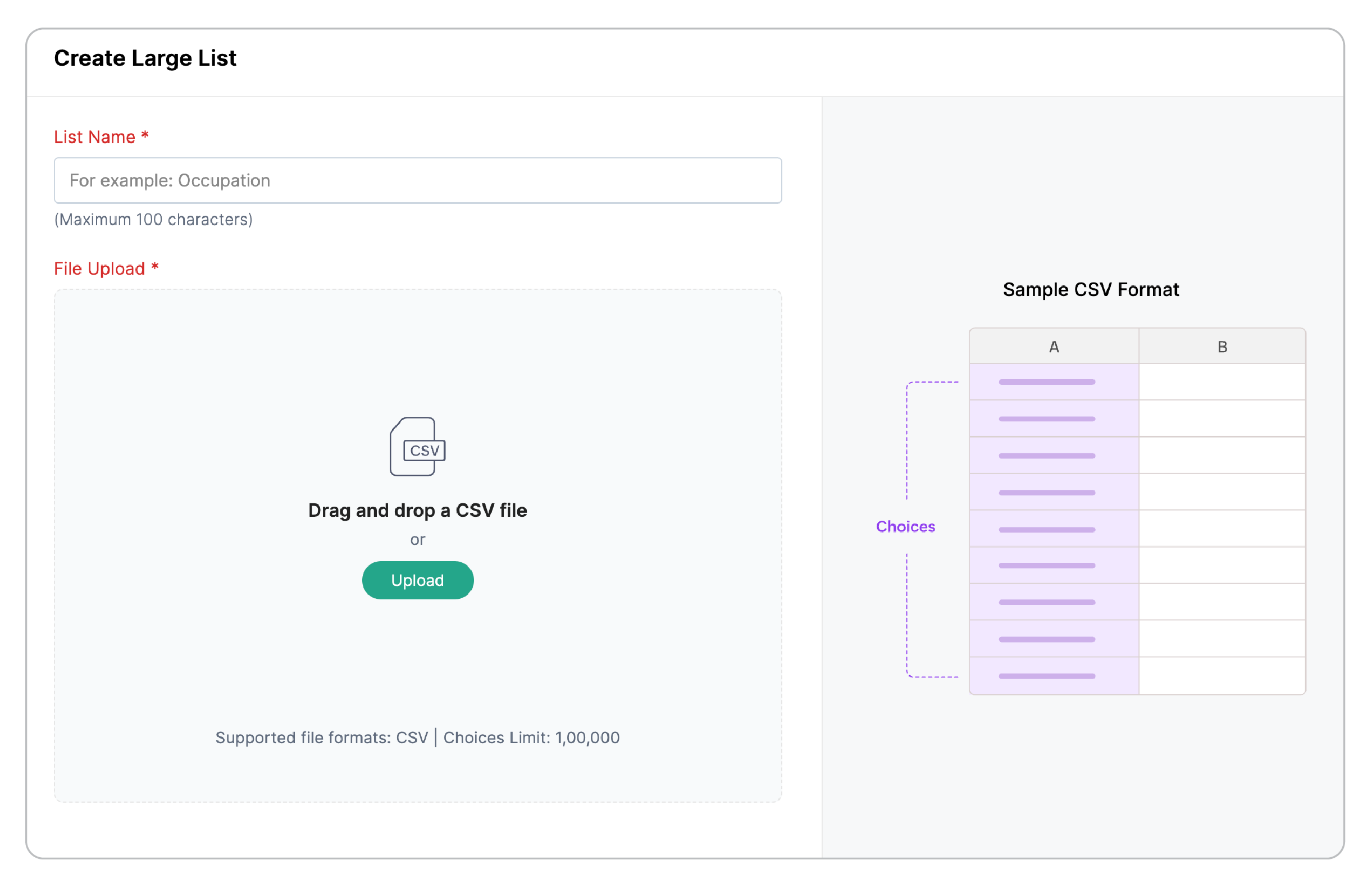This screenshot has width=1372, height=892.
Task: Click the Supported file formats: CSV text
Action: tap(322, 738)
